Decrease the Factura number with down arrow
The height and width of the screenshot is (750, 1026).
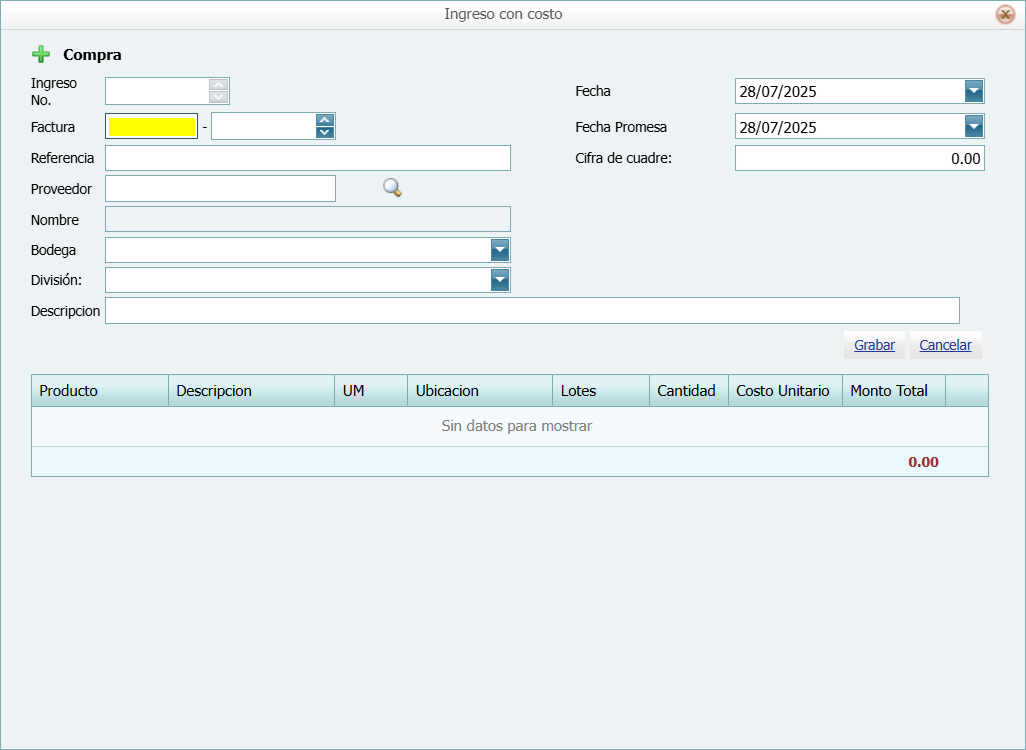coord(324,132)
